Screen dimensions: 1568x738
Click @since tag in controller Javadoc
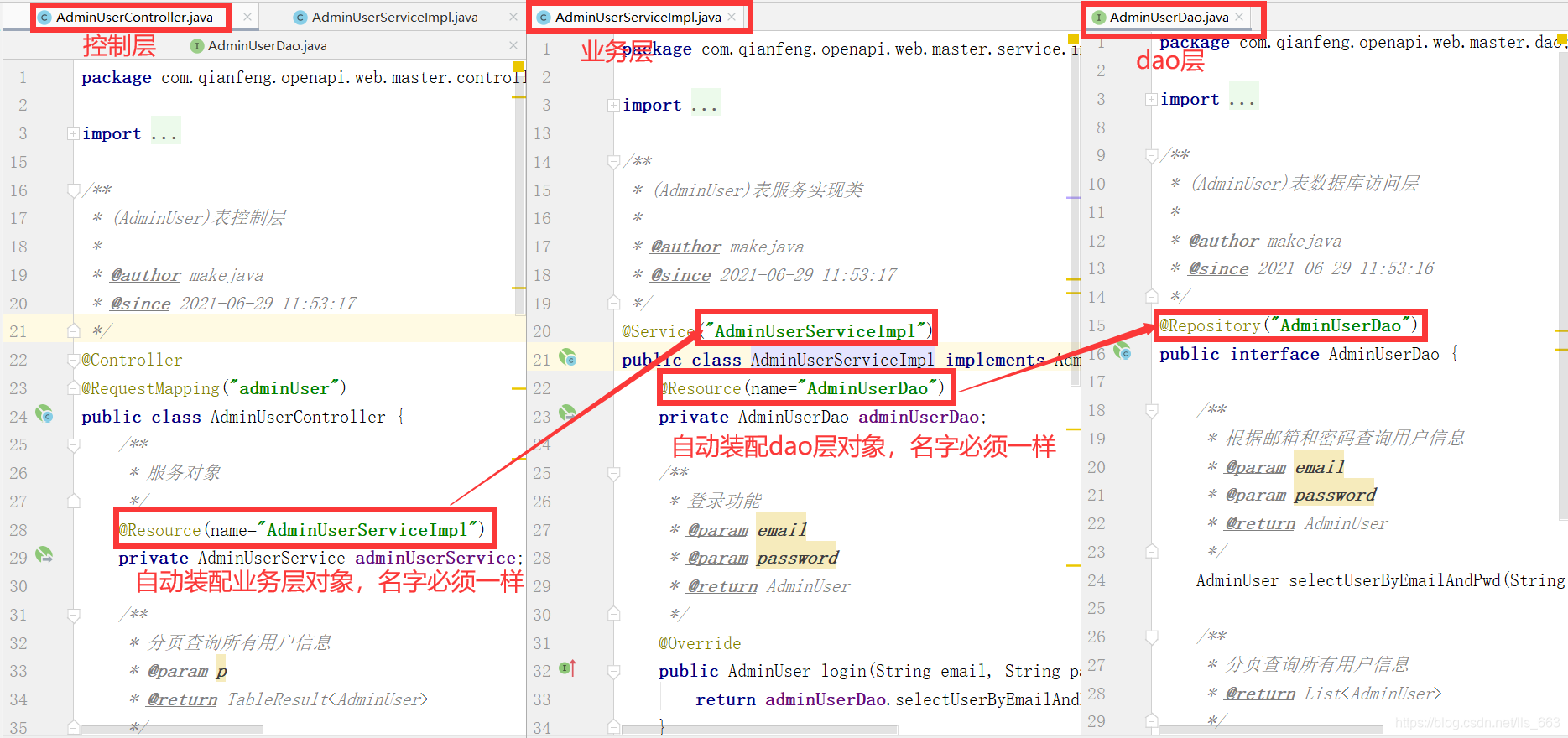pyautogui.click(x=140, y=304)
